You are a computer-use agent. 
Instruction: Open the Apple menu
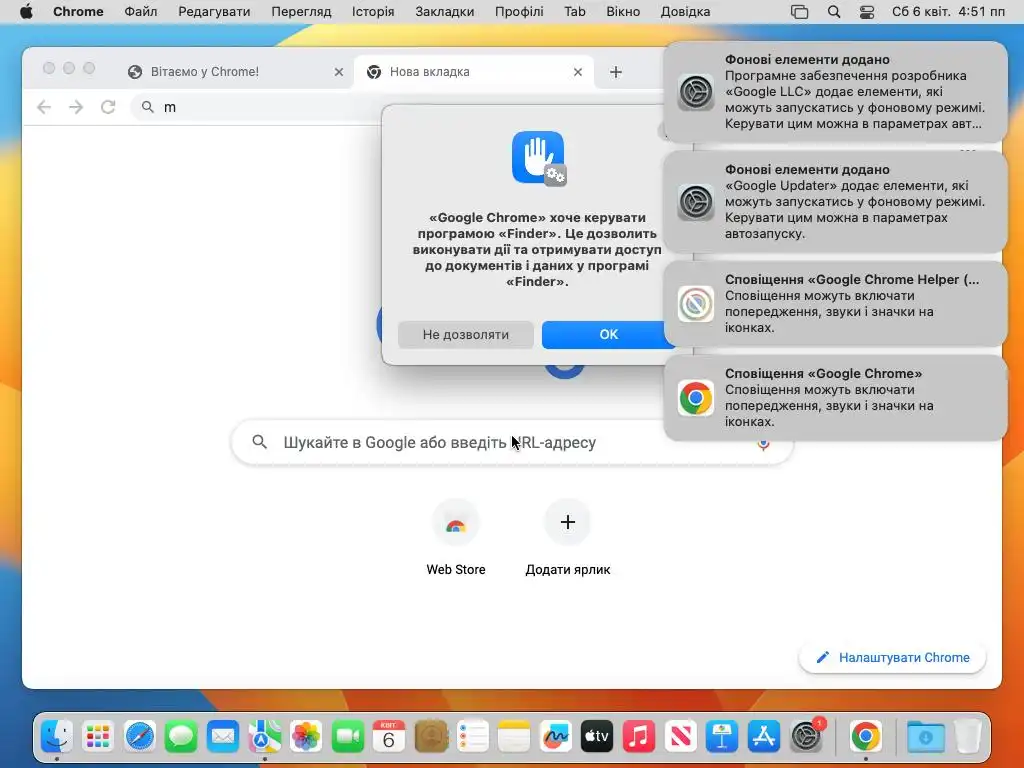(x=26, y=12)
